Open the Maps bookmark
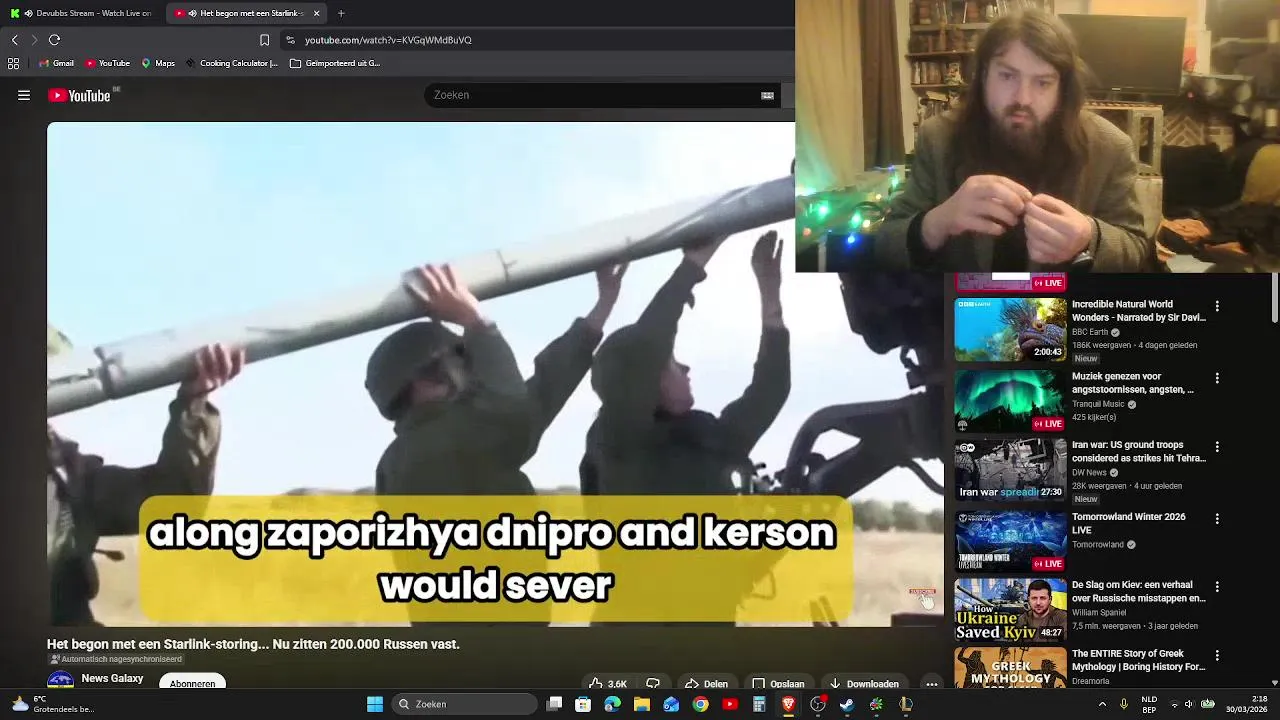The height and width of the screenshot is (720, 1280). (158, 63)
